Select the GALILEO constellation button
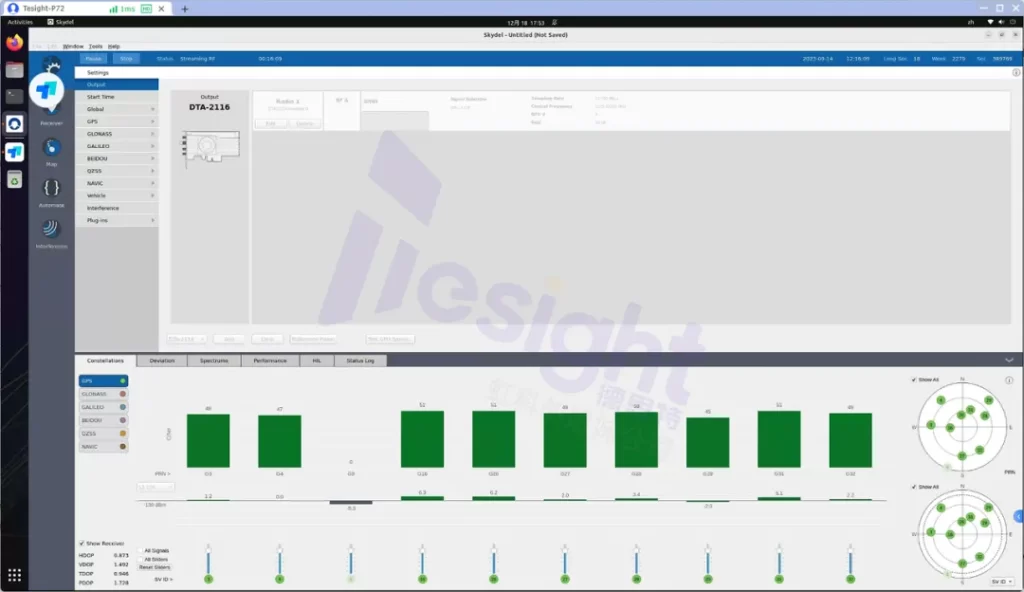This screenshot has width=1024, height=592. tap(103, 407)
